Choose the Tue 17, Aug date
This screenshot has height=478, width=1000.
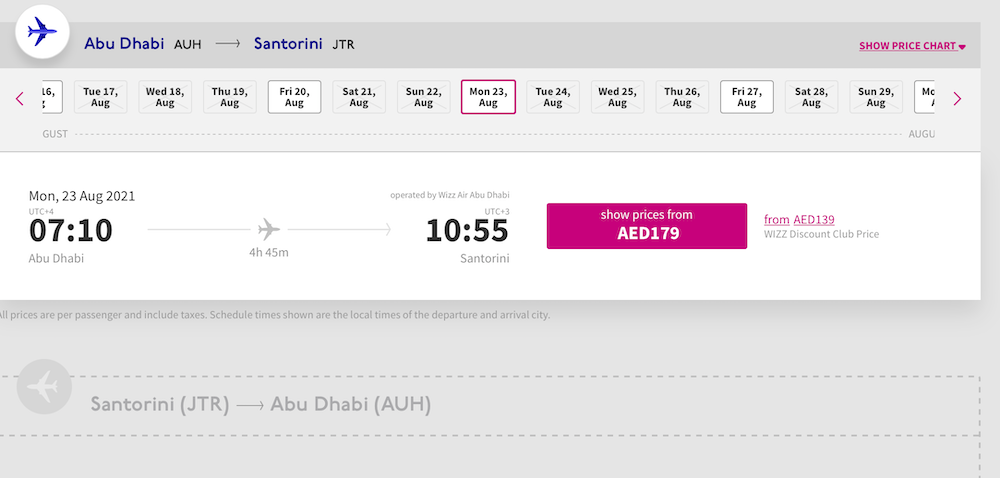(100, 97)
